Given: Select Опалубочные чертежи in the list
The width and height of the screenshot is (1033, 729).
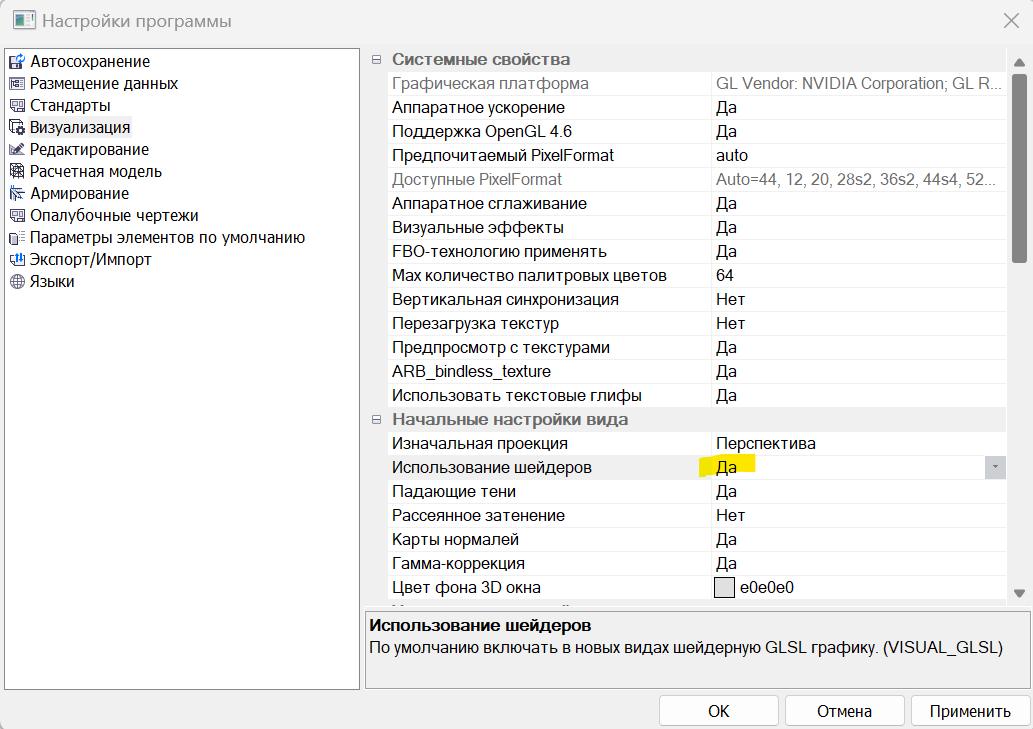Looking at the screenshot, I should click(113, 216).
